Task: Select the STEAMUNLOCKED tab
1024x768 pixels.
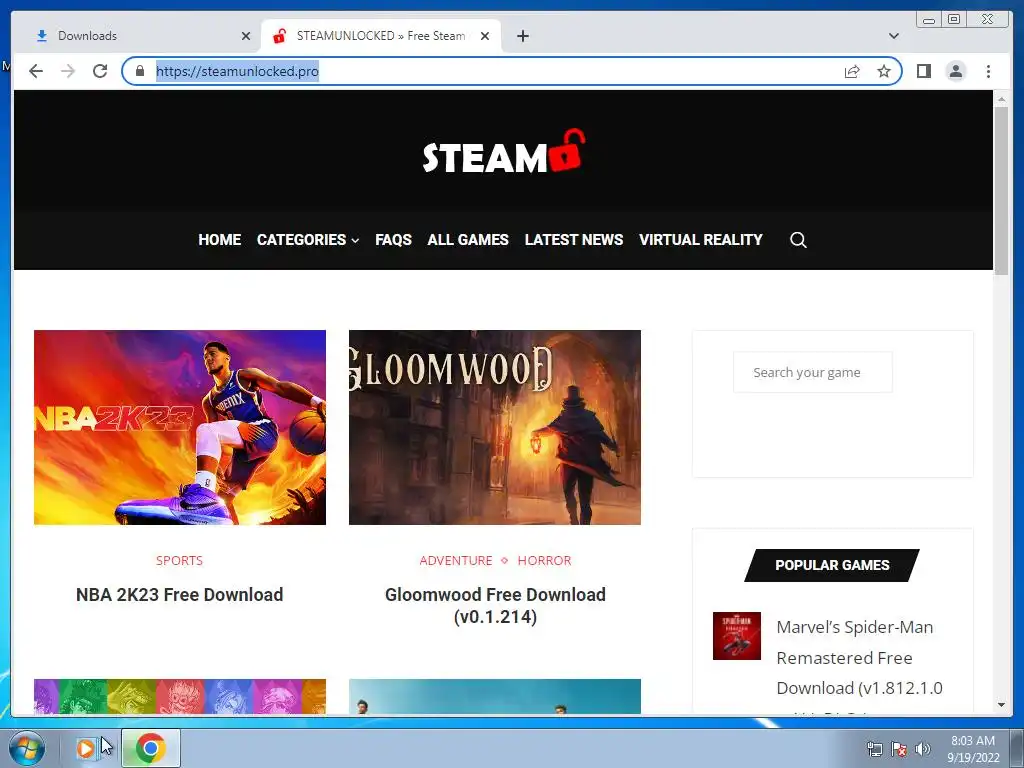Action: [x=381, y=36]
